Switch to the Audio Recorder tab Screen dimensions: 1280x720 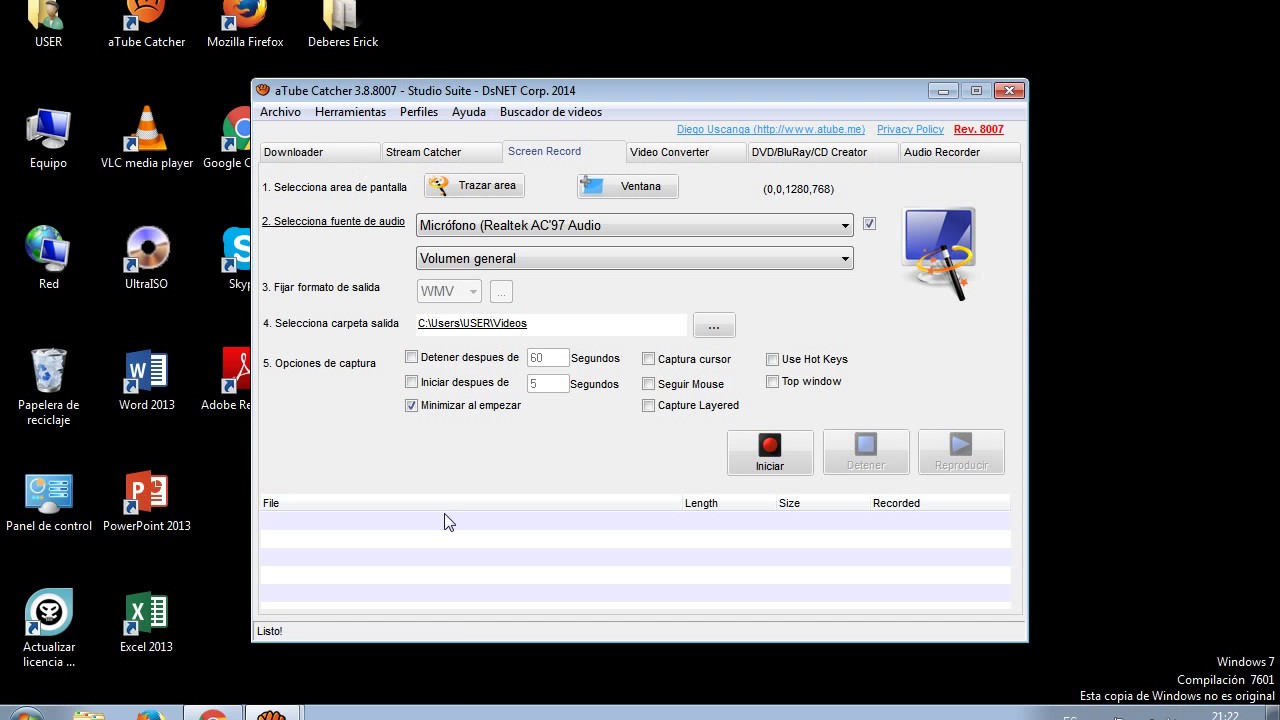pos(959,152)
